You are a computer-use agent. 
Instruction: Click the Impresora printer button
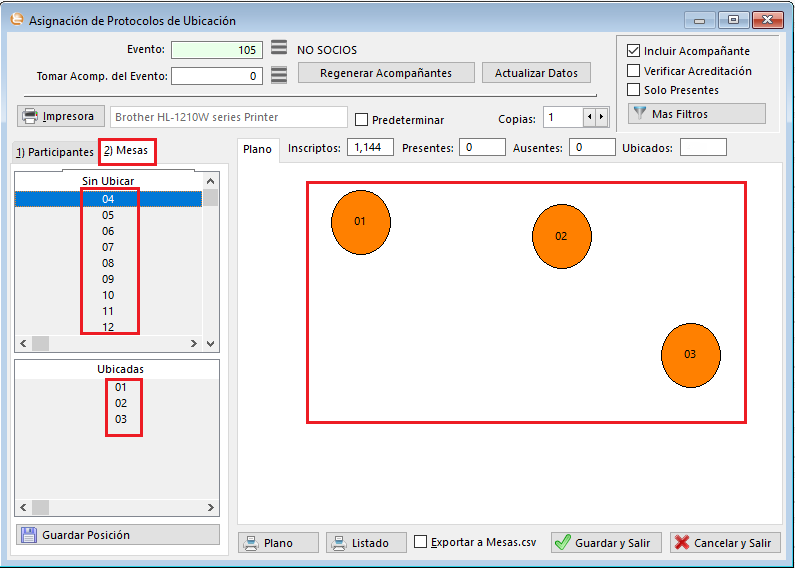click(61, 116)
